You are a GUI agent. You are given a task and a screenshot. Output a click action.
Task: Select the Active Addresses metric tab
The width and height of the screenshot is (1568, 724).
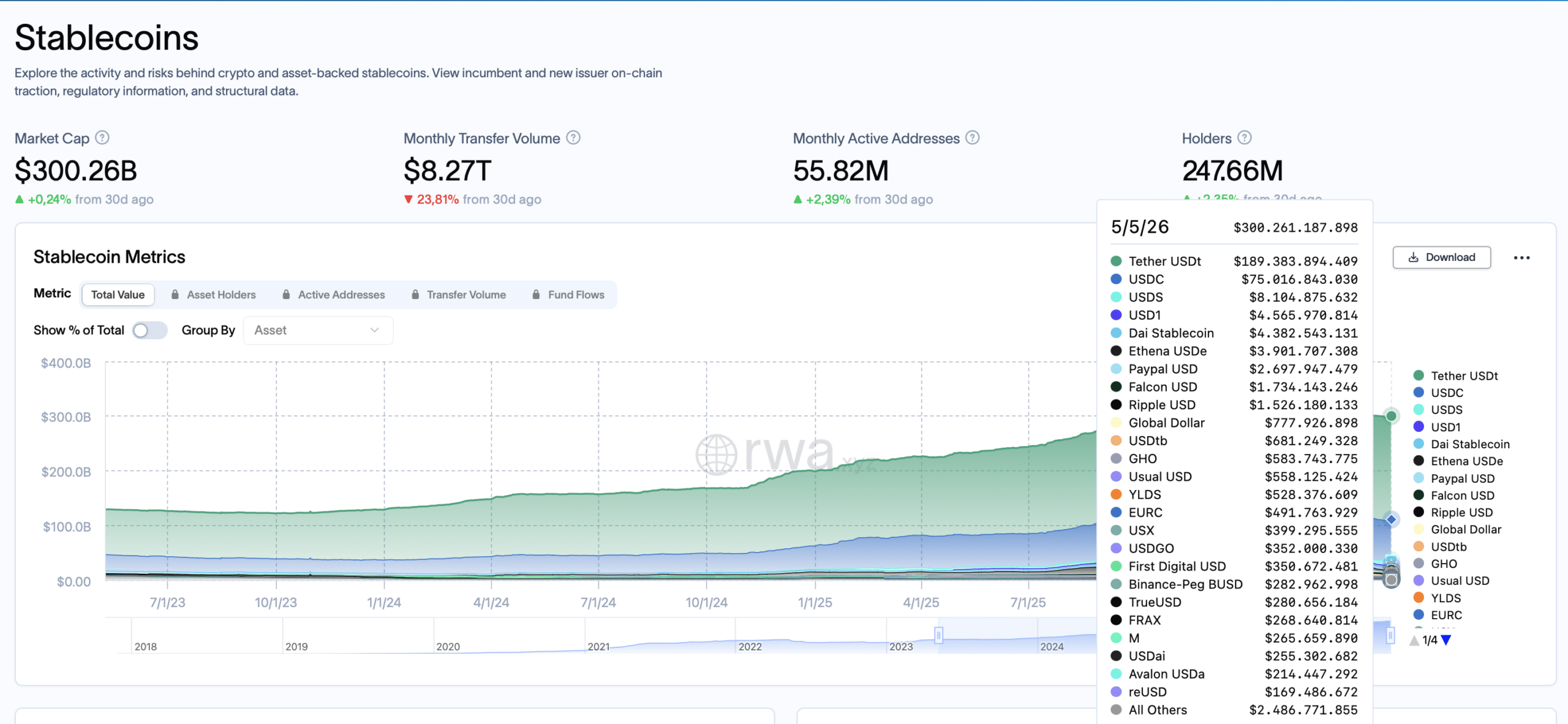coord(333,295)
